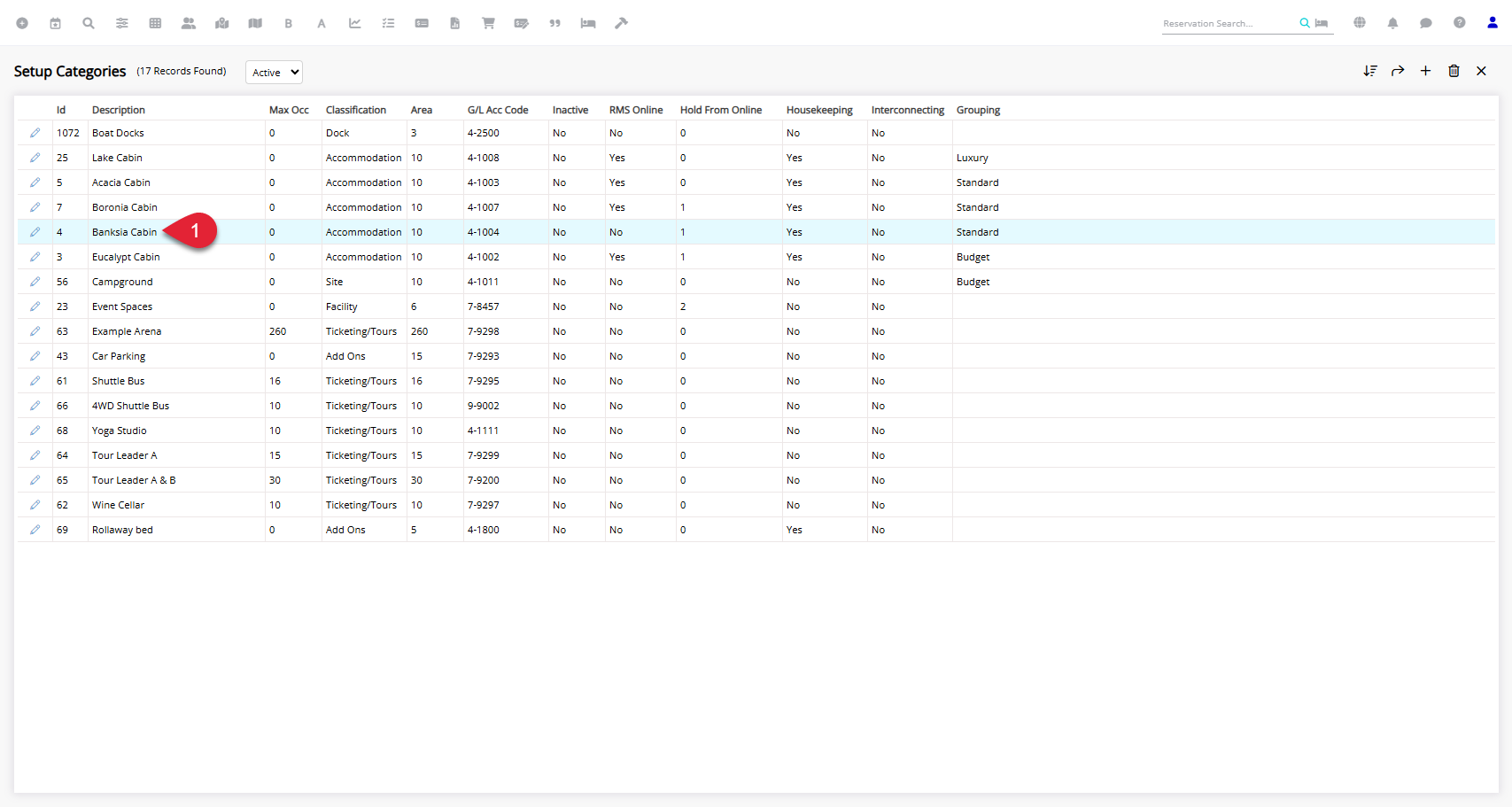Click the Grouping column header
This screenshot has width=1512, height=807.
click(x=978, y=110)
